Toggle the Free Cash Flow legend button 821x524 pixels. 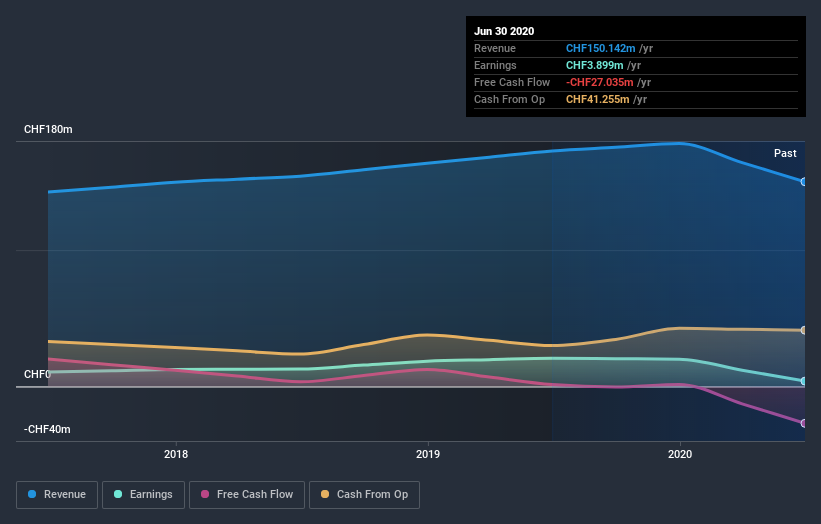tap(247, 495)
